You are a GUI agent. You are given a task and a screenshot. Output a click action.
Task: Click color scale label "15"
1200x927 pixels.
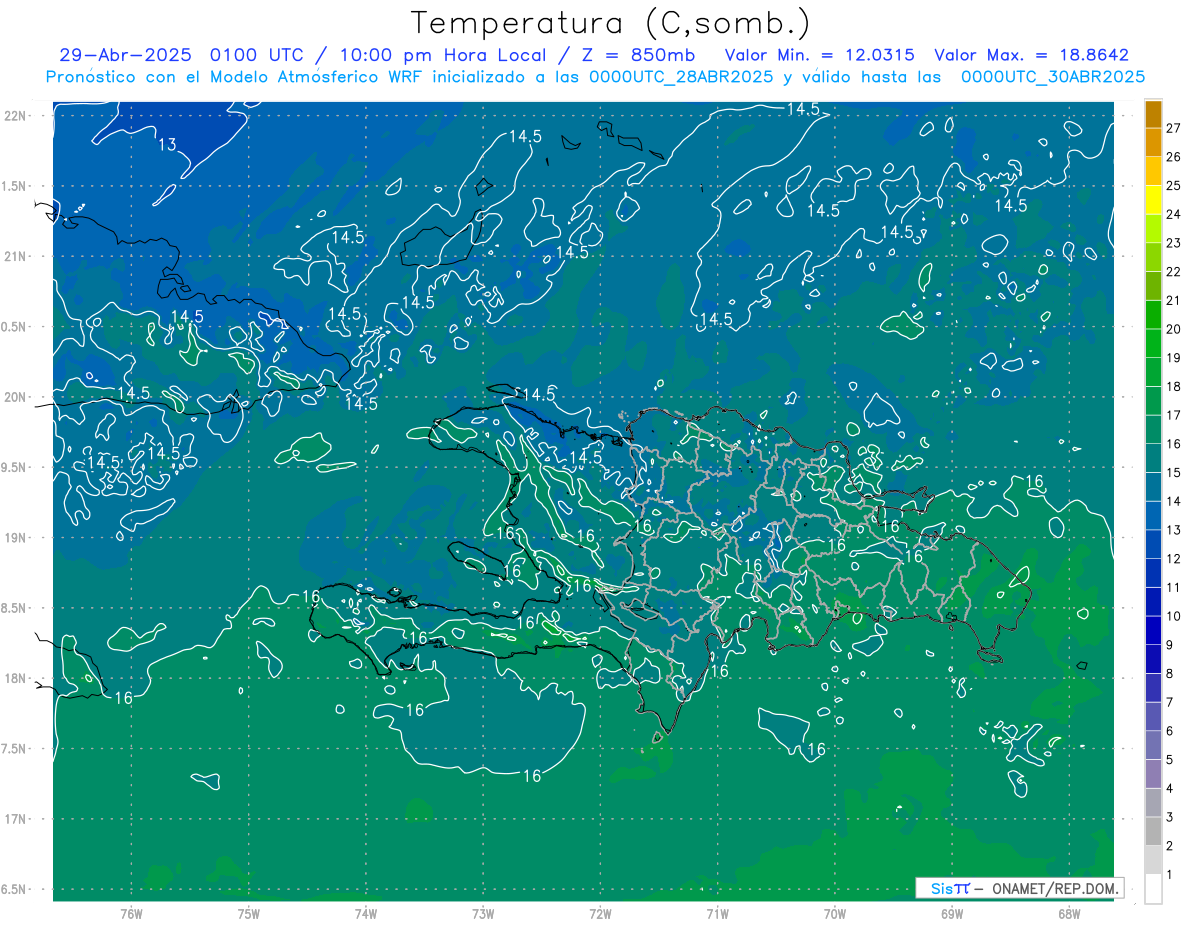1173,473
